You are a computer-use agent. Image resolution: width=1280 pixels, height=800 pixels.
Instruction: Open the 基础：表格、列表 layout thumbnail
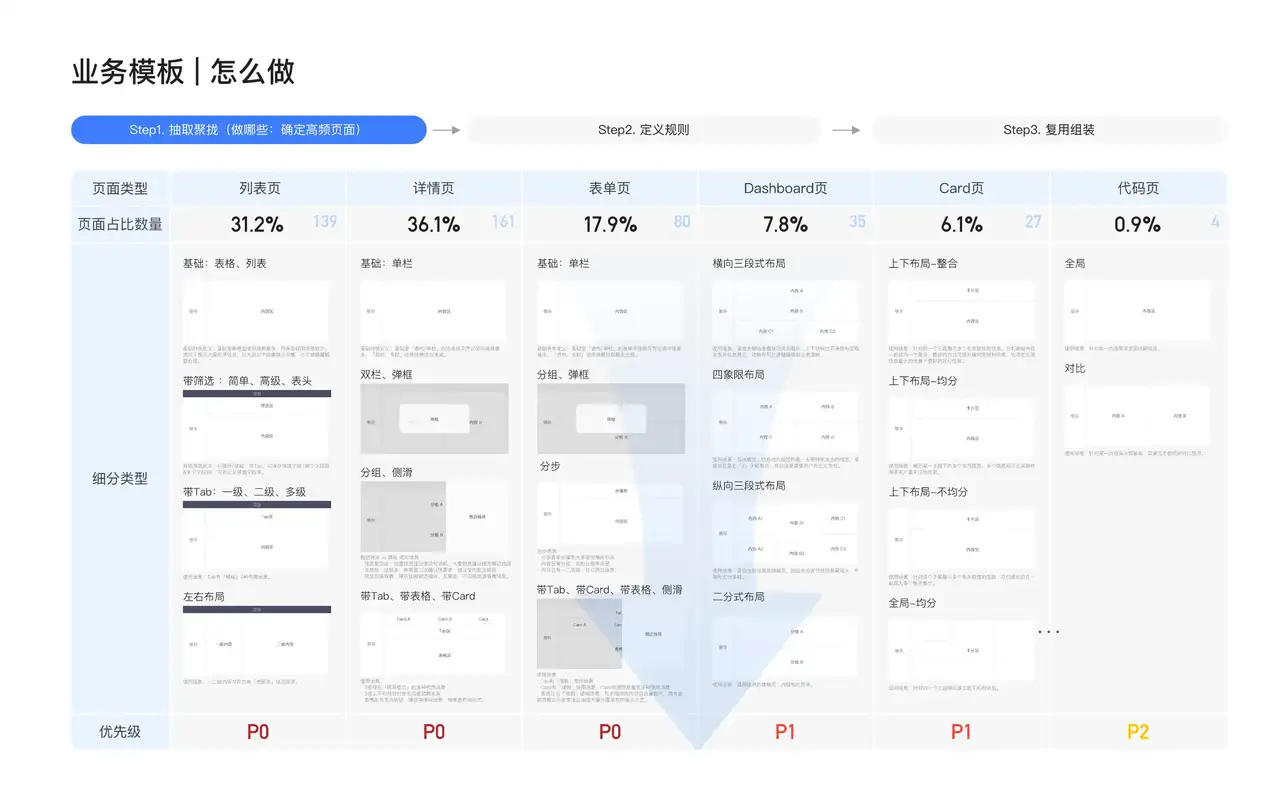[x=256, y=311]
